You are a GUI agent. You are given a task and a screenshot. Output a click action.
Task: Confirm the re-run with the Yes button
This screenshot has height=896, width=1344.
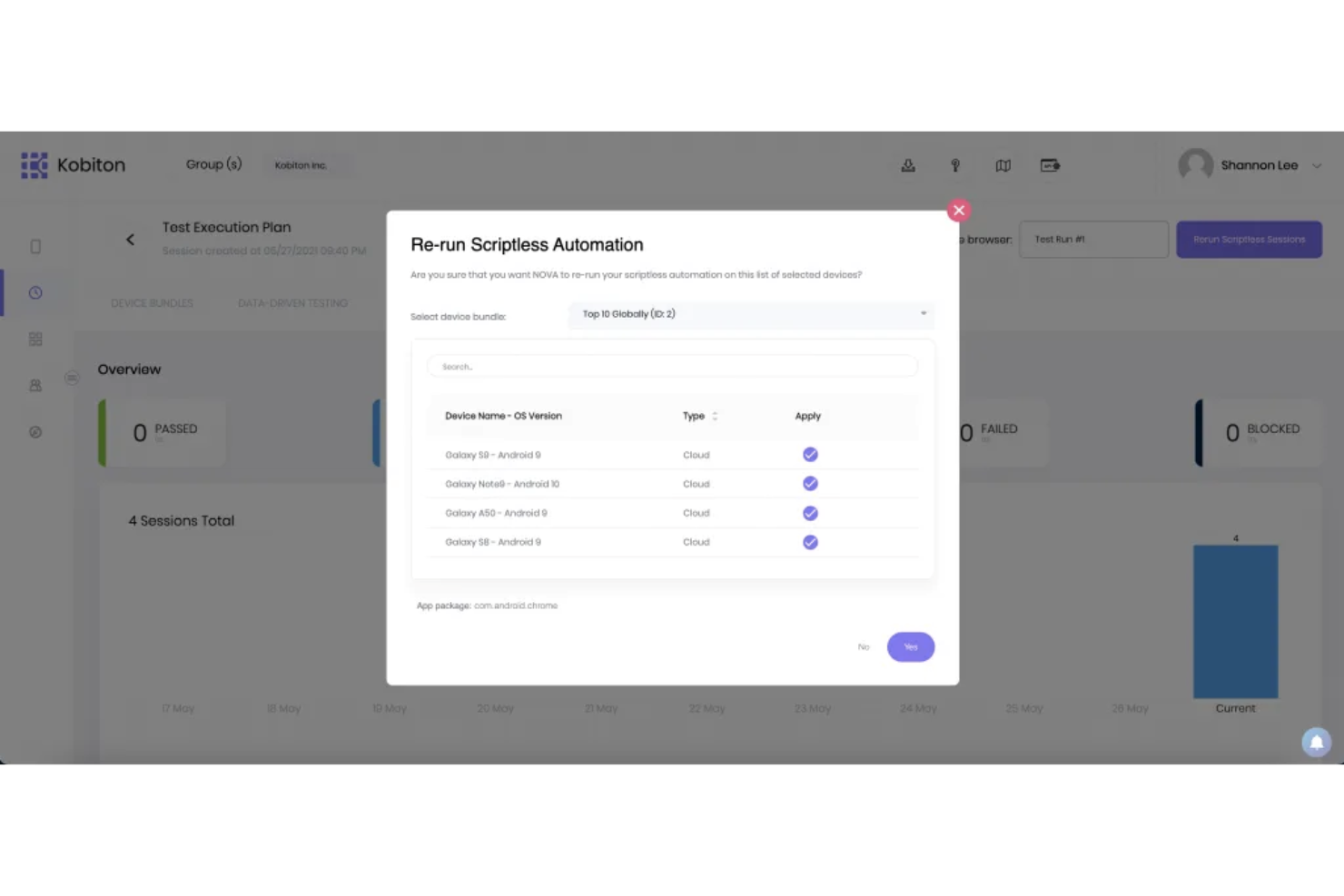point(911,647)
